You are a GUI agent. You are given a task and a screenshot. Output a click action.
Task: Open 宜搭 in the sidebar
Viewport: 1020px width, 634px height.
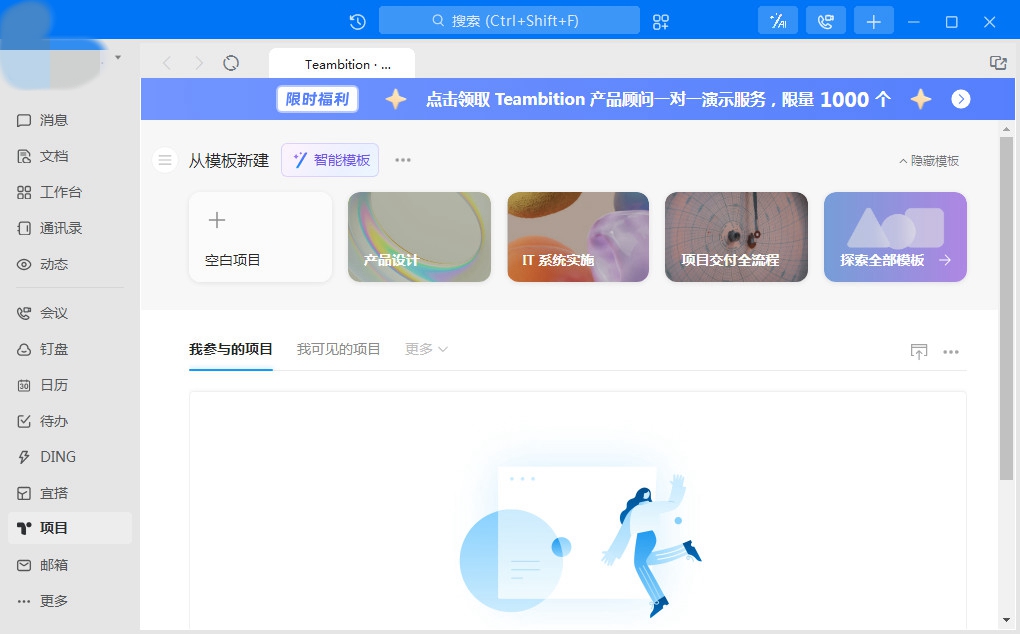[70, 494]
